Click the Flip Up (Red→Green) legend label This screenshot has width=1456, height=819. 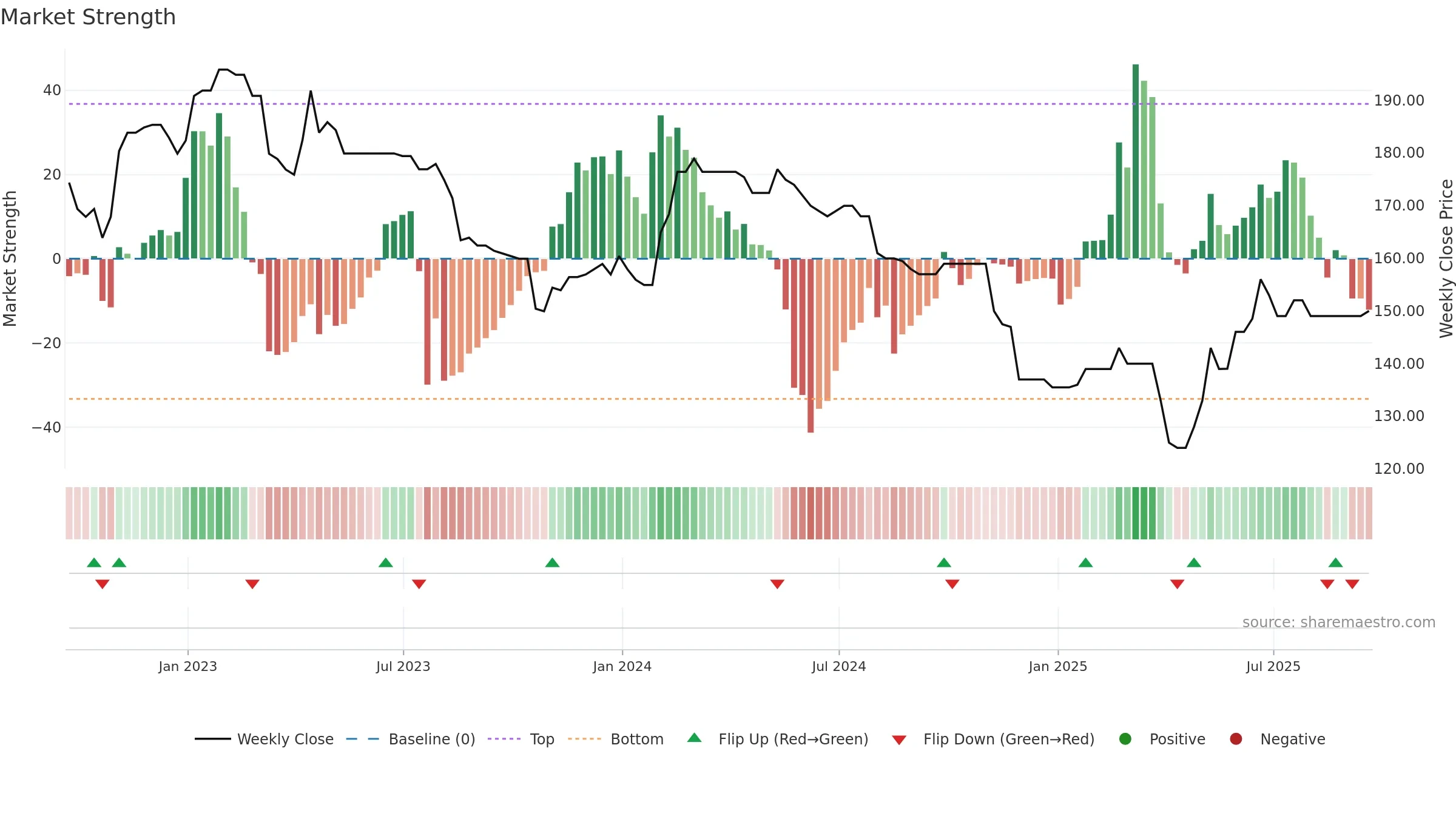pyautogui.click(x=794, y=739)
